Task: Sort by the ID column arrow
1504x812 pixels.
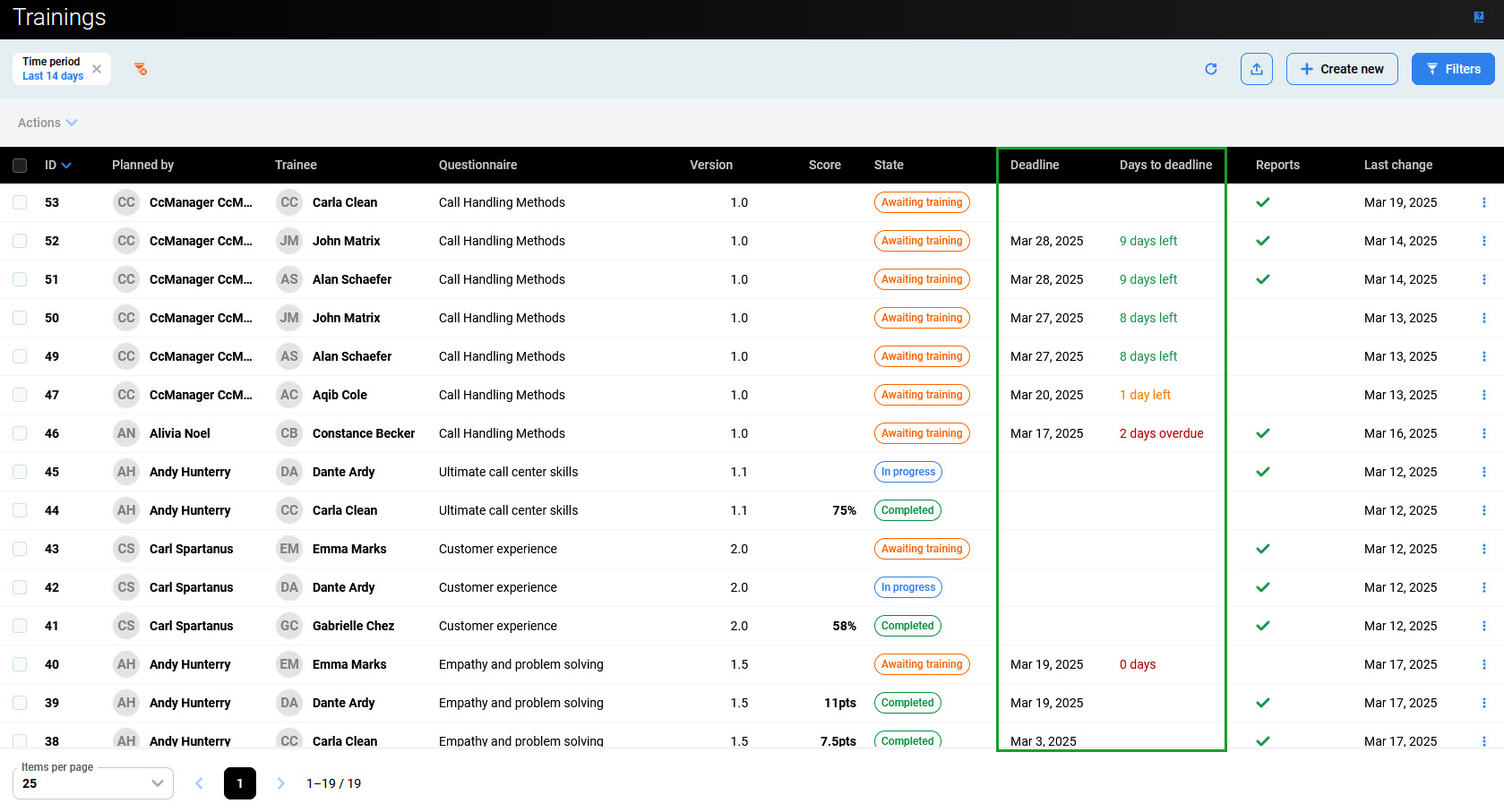Action: tap(66, 166)
